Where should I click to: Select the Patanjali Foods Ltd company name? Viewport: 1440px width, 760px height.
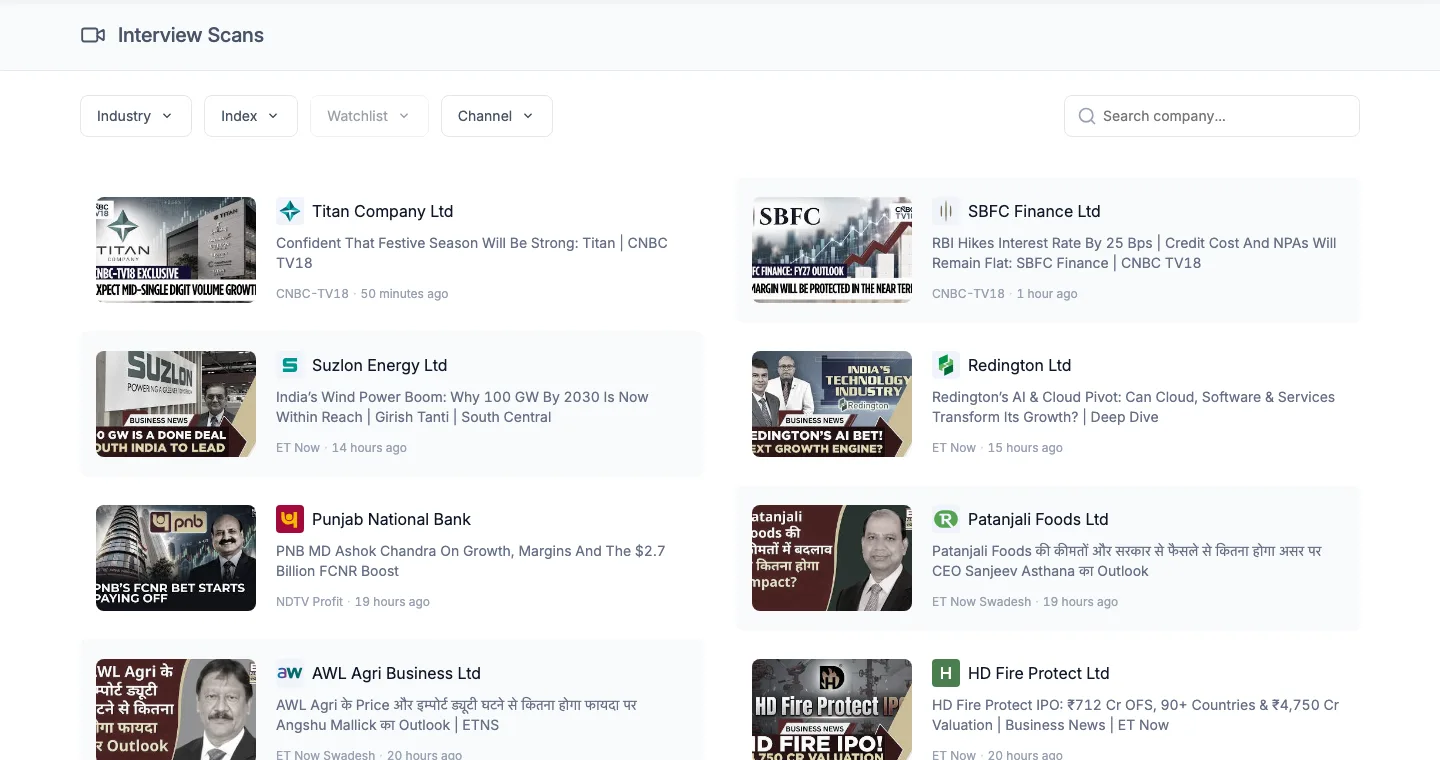[x=1038, y=519]
